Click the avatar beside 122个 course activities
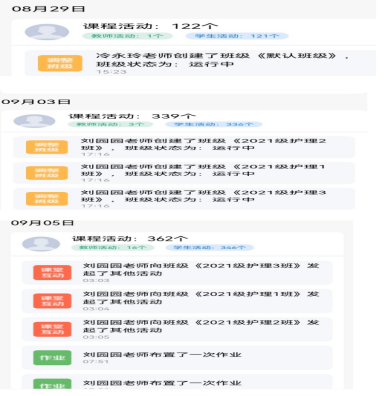386x396 pixels. [47, 32]
